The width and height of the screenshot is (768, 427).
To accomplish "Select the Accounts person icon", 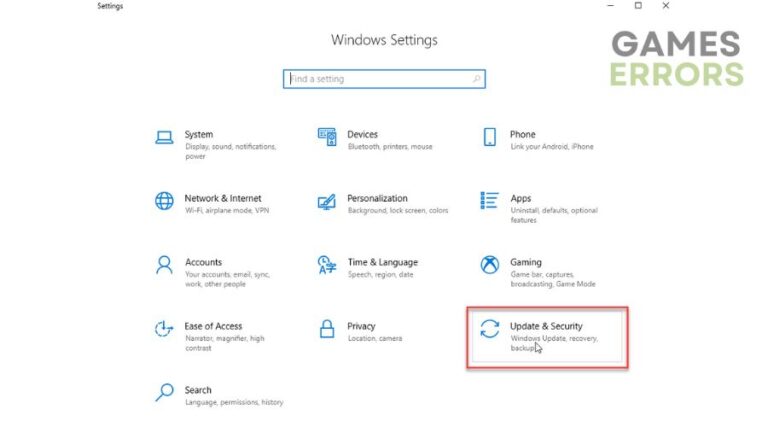I will click(164, 265).
